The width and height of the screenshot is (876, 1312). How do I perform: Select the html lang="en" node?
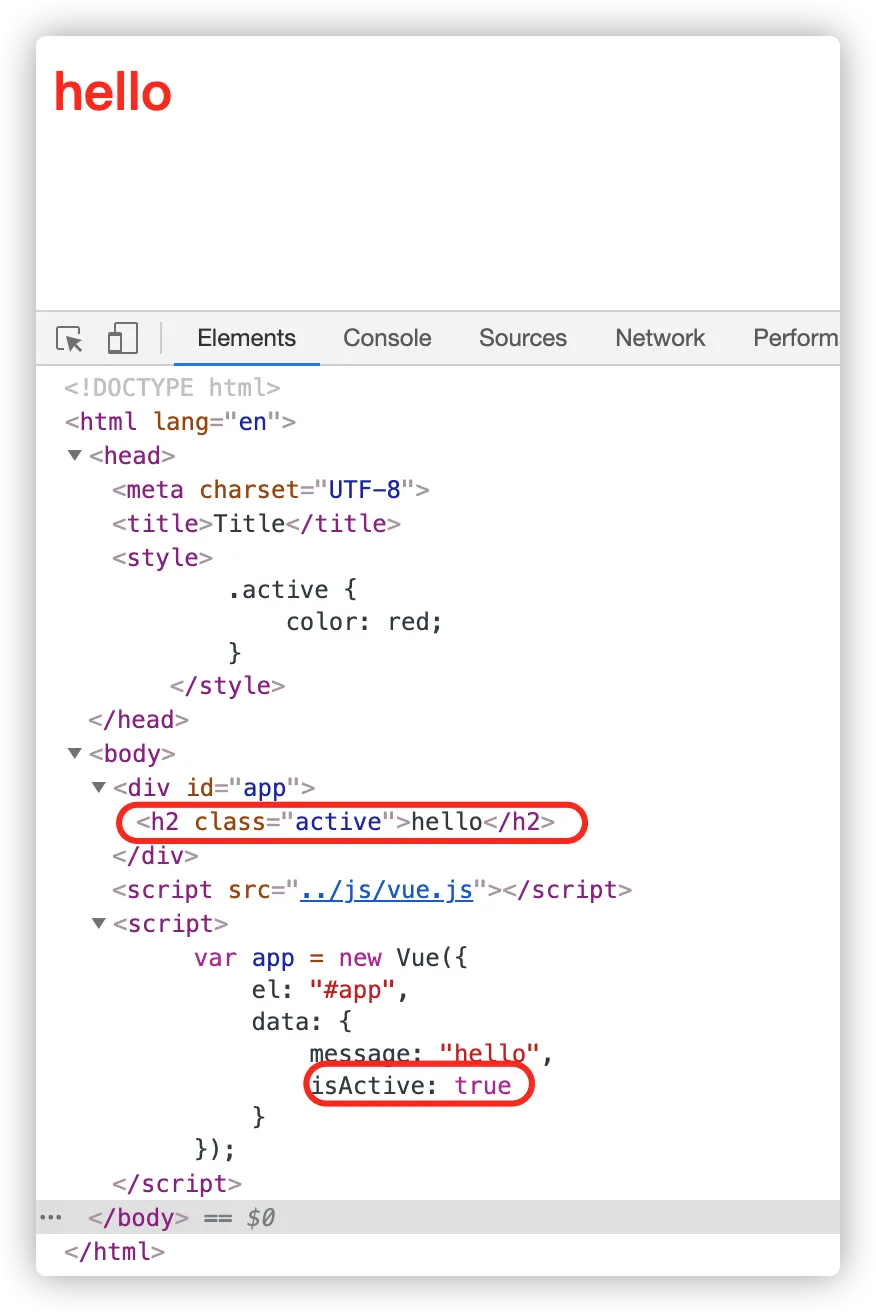[180, 422]
